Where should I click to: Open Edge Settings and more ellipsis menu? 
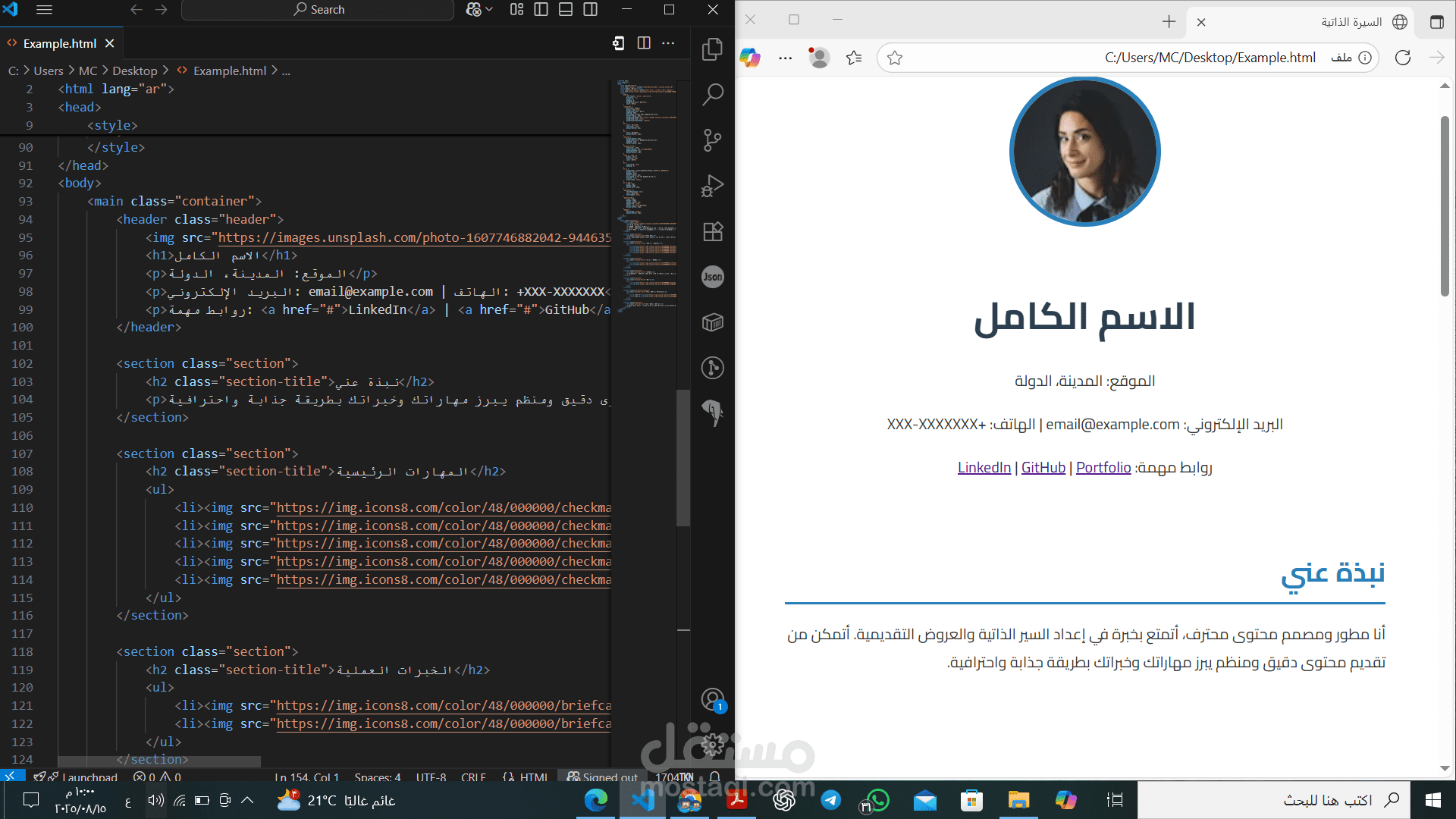(x=785, y=58)
